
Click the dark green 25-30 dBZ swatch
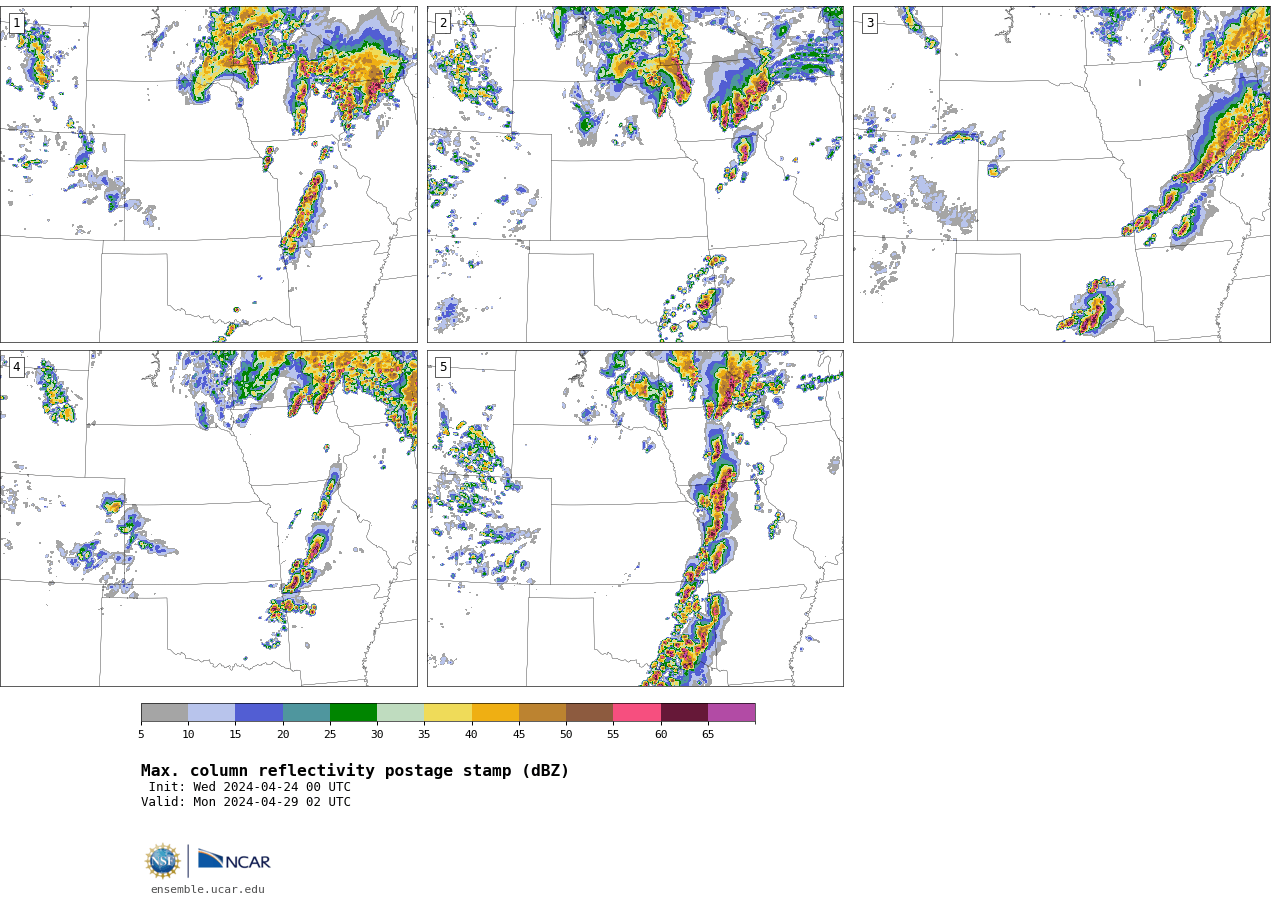pyautogui.click(x=353, y=712)
